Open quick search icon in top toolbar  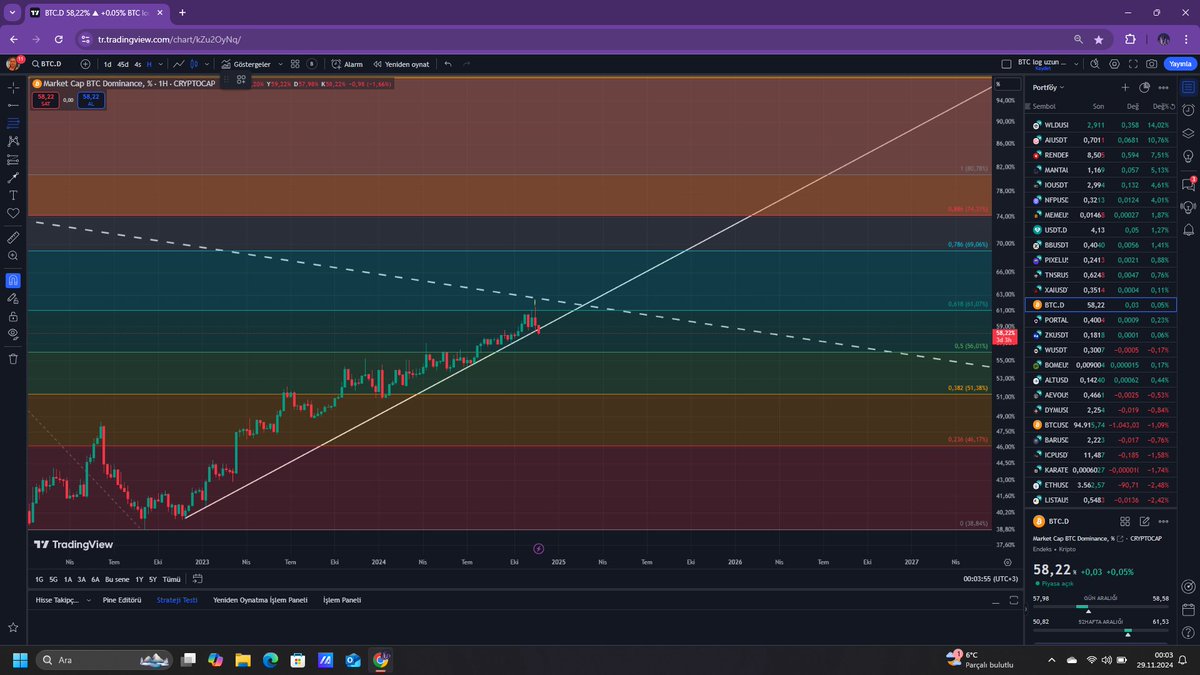(x=1094, y=64)
